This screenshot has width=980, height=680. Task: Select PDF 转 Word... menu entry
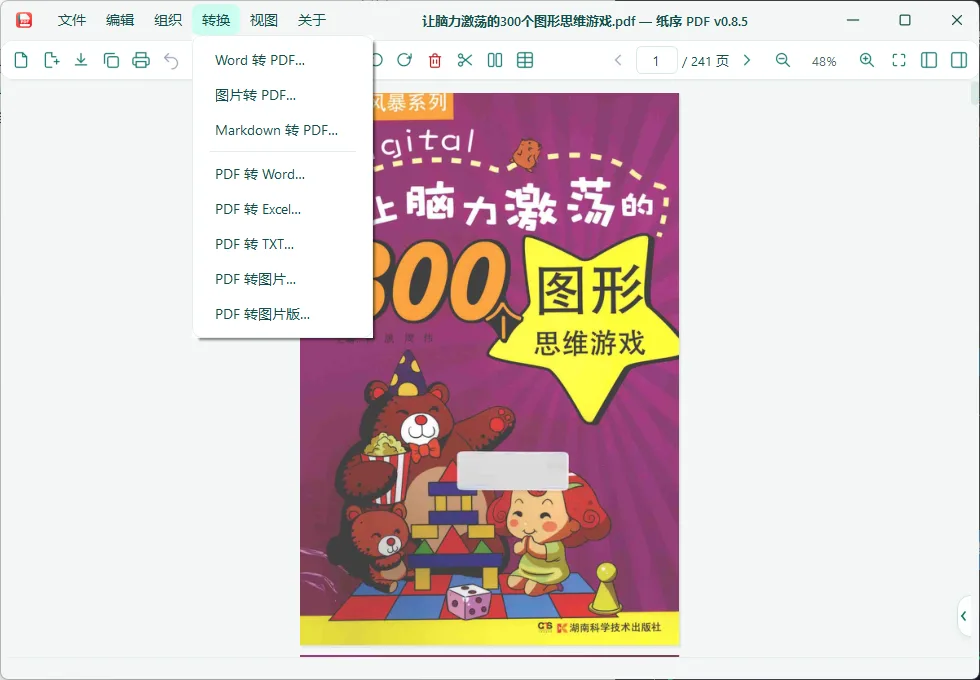(283, 174)
